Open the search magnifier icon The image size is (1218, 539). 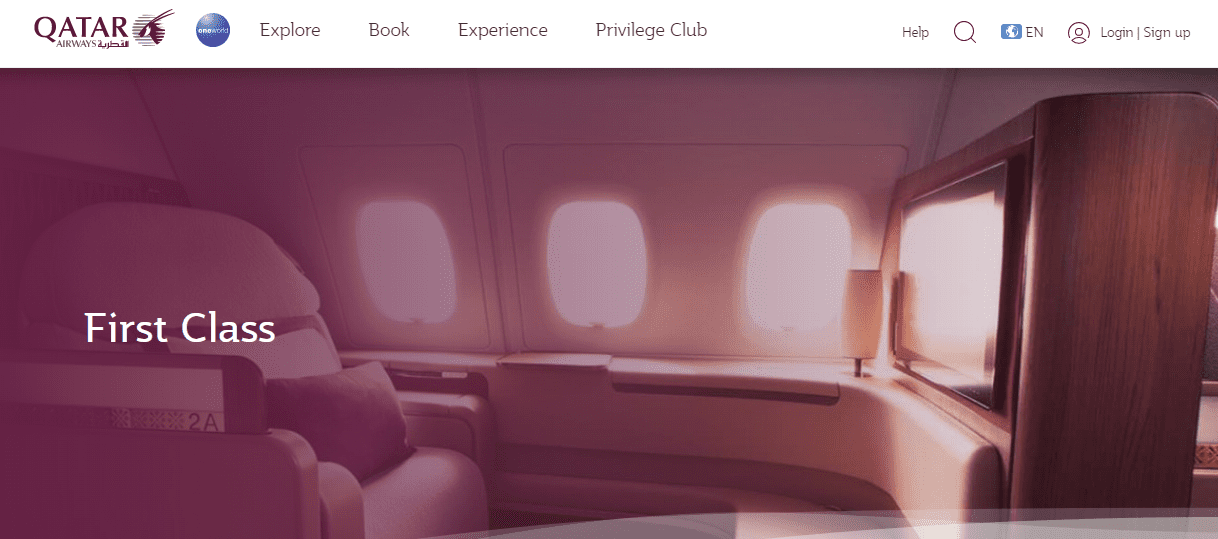coord(965,32)
